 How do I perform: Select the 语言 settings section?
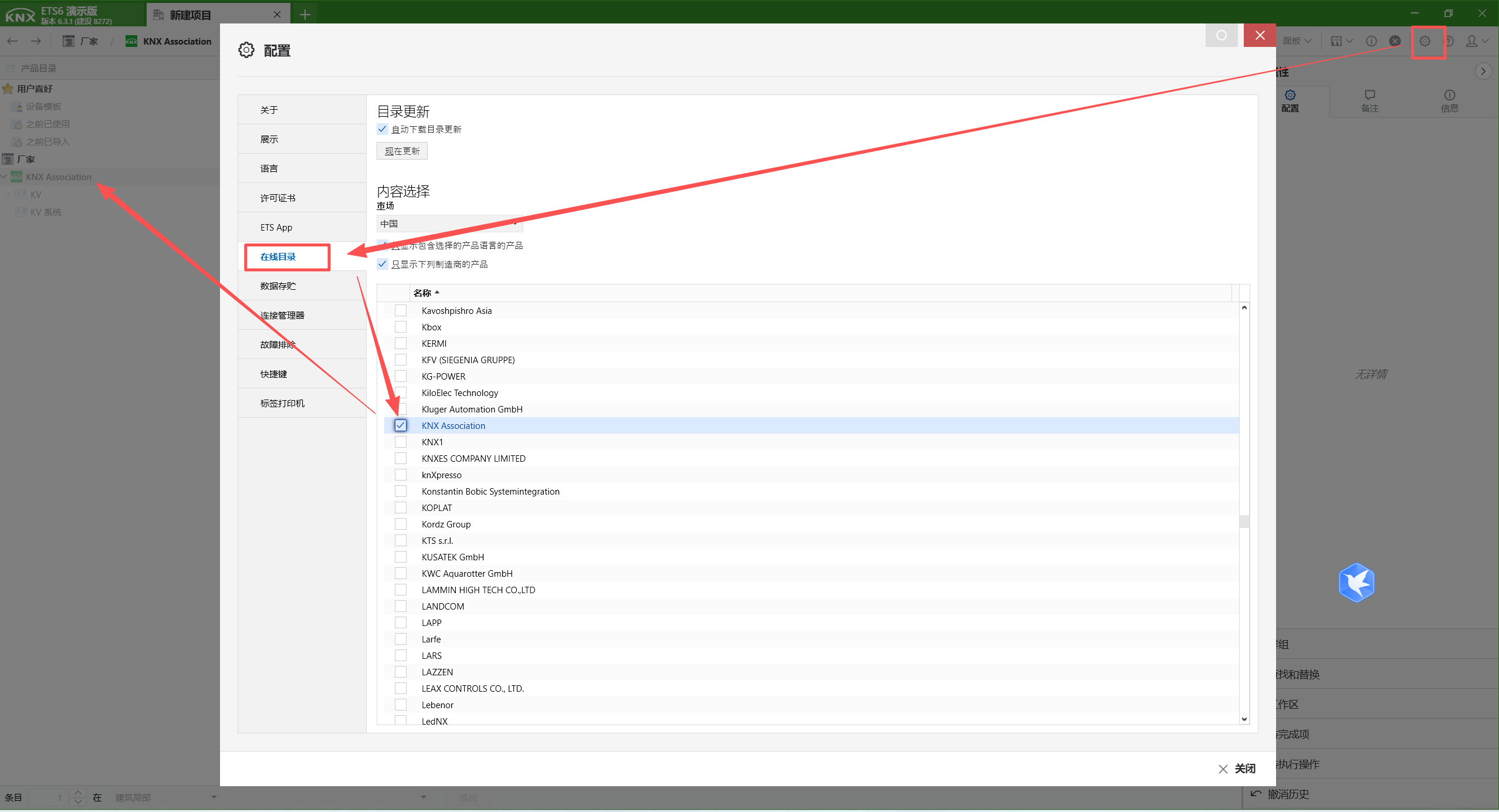click(x=269, y=168)
